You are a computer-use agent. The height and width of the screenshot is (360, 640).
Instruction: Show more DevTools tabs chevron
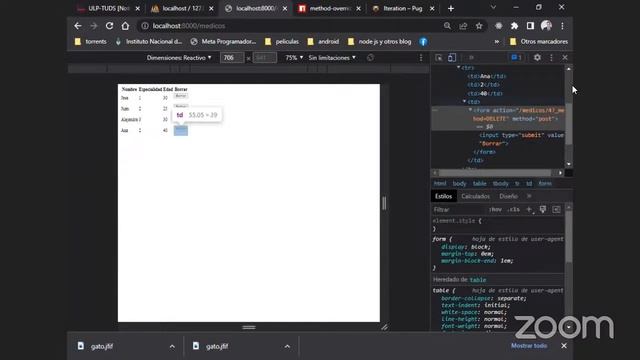[x=471, y=58]
